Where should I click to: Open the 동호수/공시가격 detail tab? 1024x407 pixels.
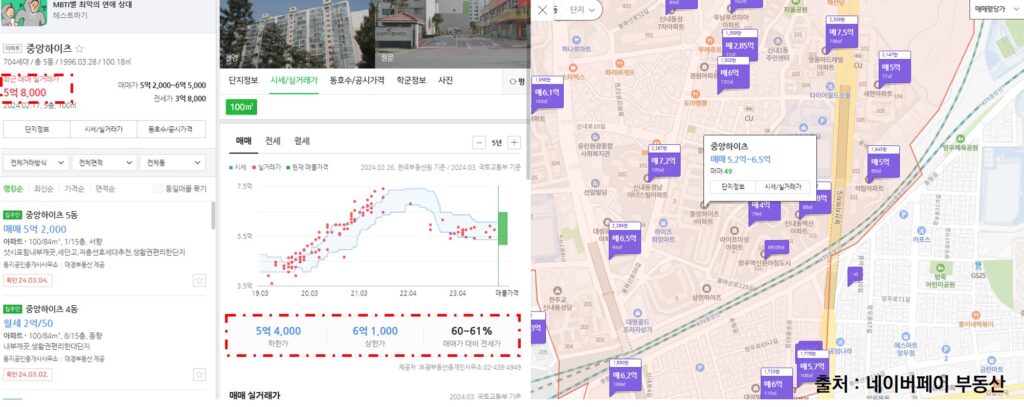coord(357,81)
